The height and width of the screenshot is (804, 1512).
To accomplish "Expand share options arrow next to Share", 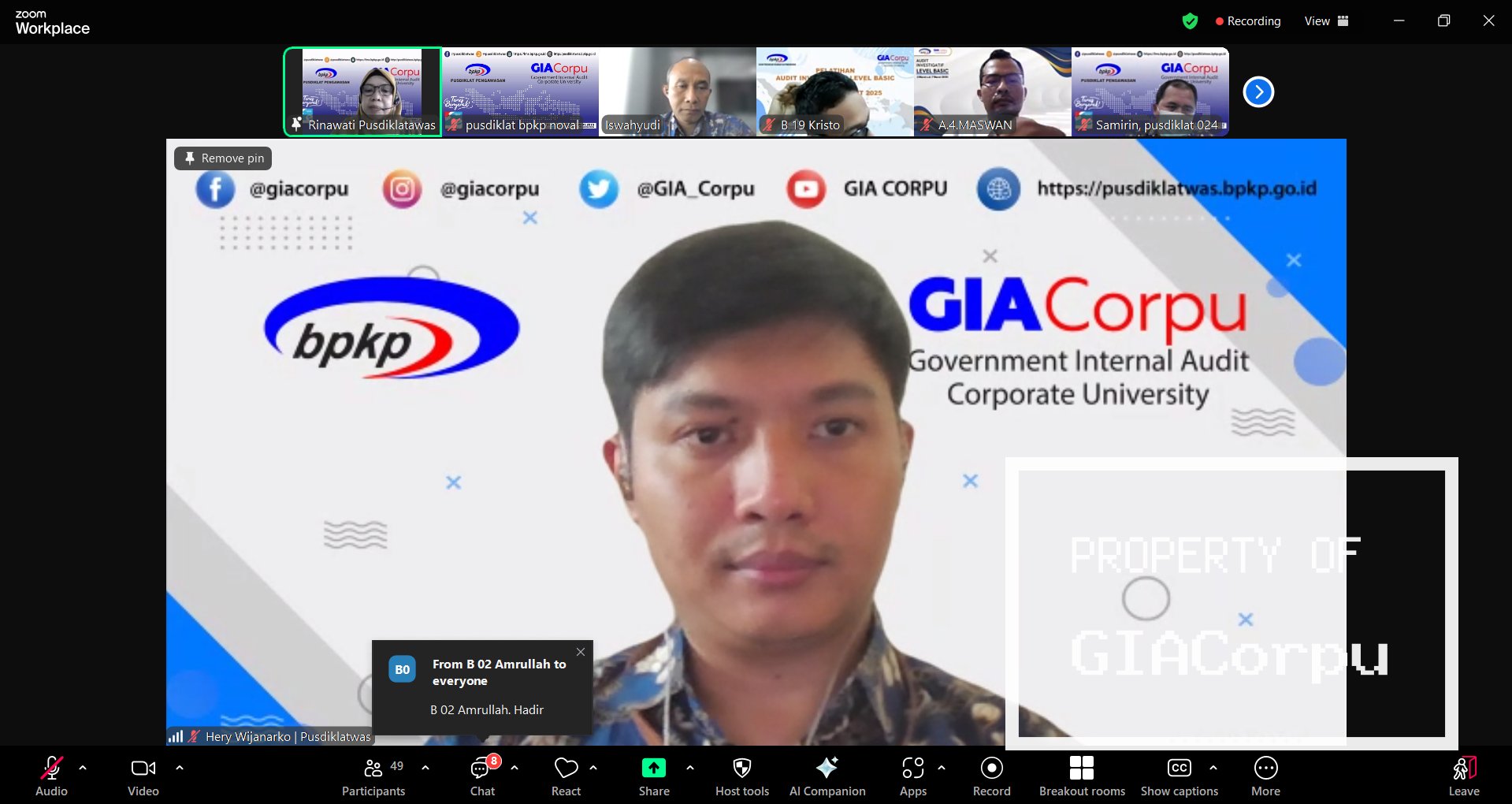I will click(690, 767).
